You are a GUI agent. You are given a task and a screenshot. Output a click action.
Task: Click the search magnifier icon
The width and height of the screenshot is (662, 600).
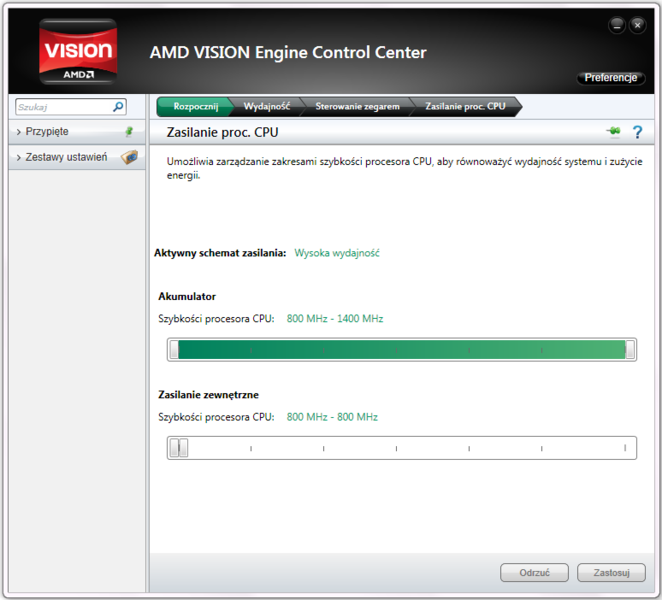tap(118, 107)
